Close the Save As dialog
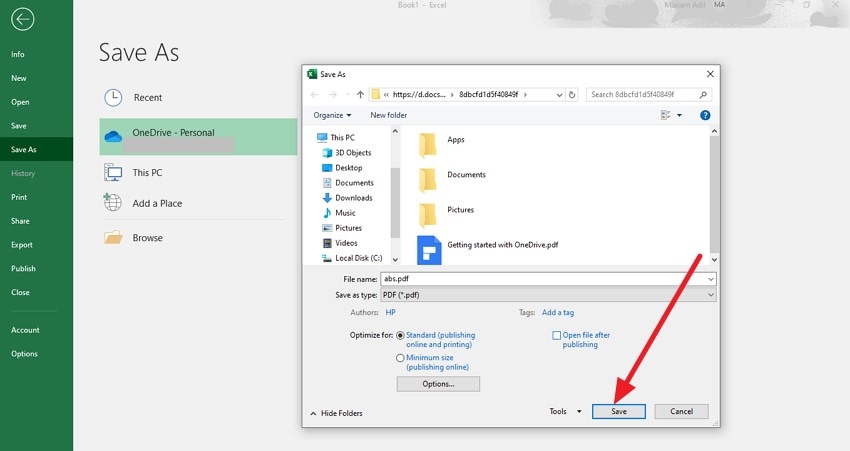Viewport: 850px width, 451px height. coord(710,74)
